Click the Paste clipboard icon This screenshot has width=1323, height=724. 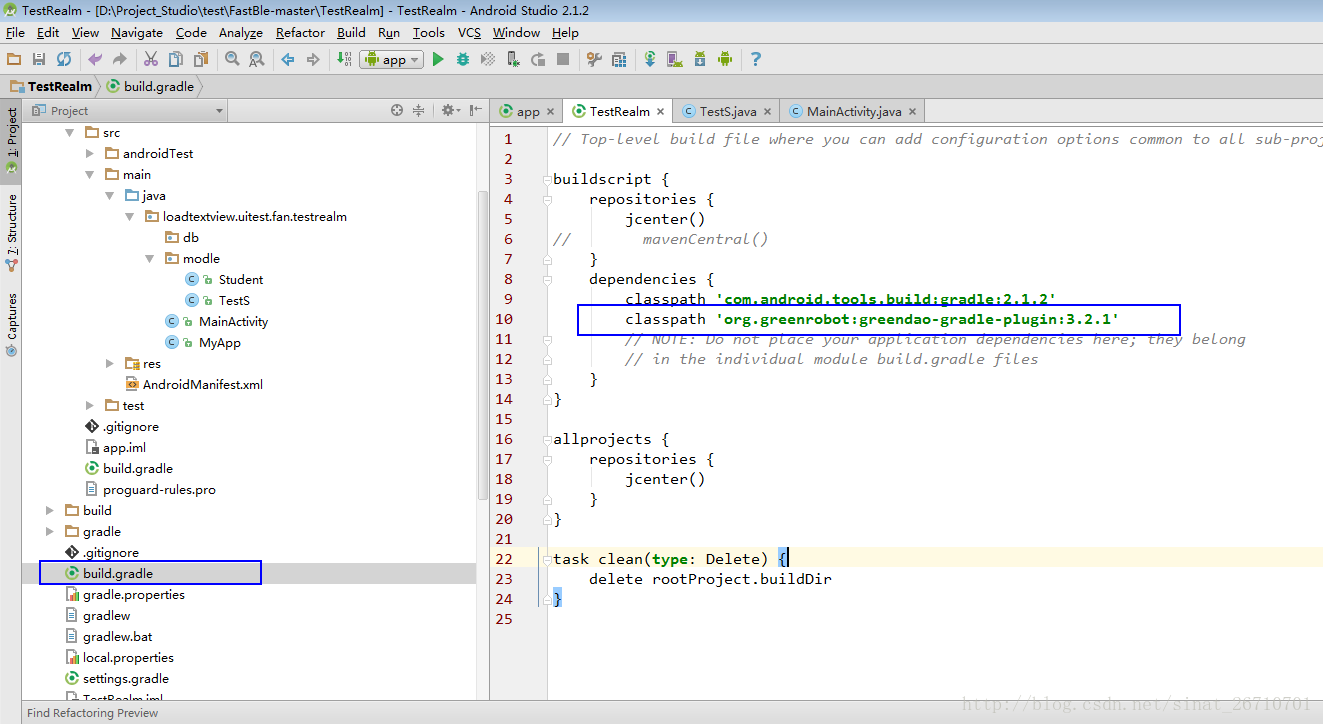[201, 59]
